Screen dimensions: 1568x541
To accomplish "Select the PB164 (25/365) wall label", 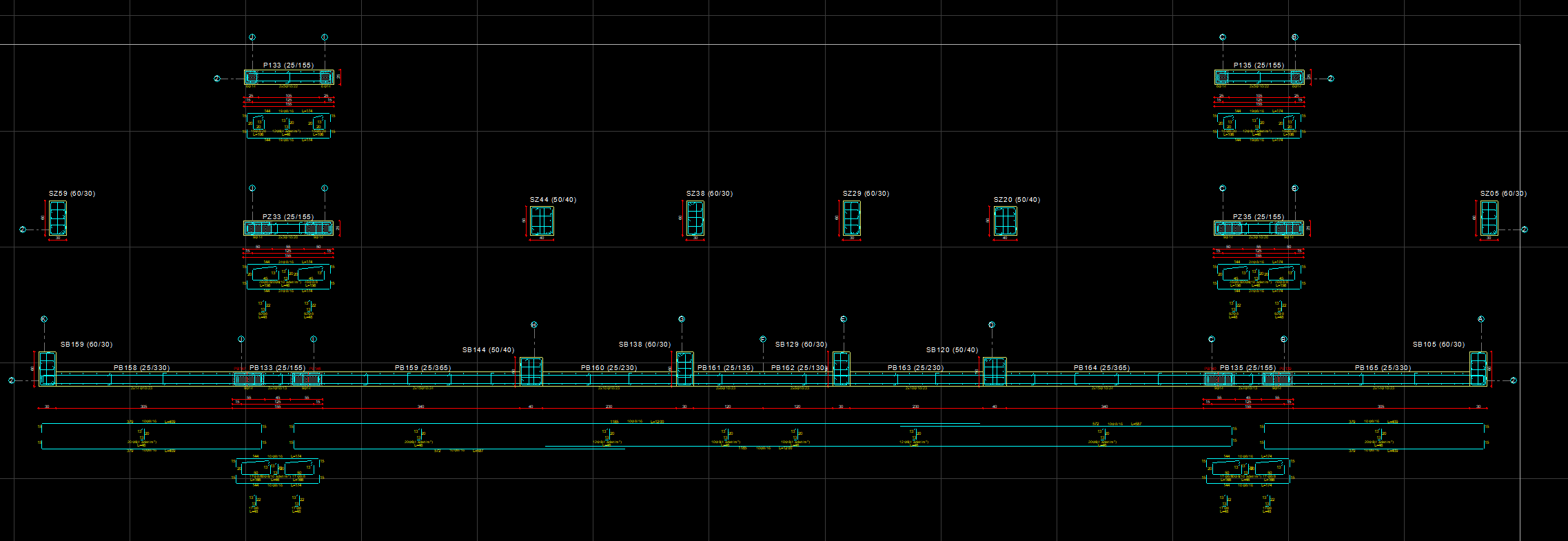I will pyautogui.click(x=1101, y=368).
